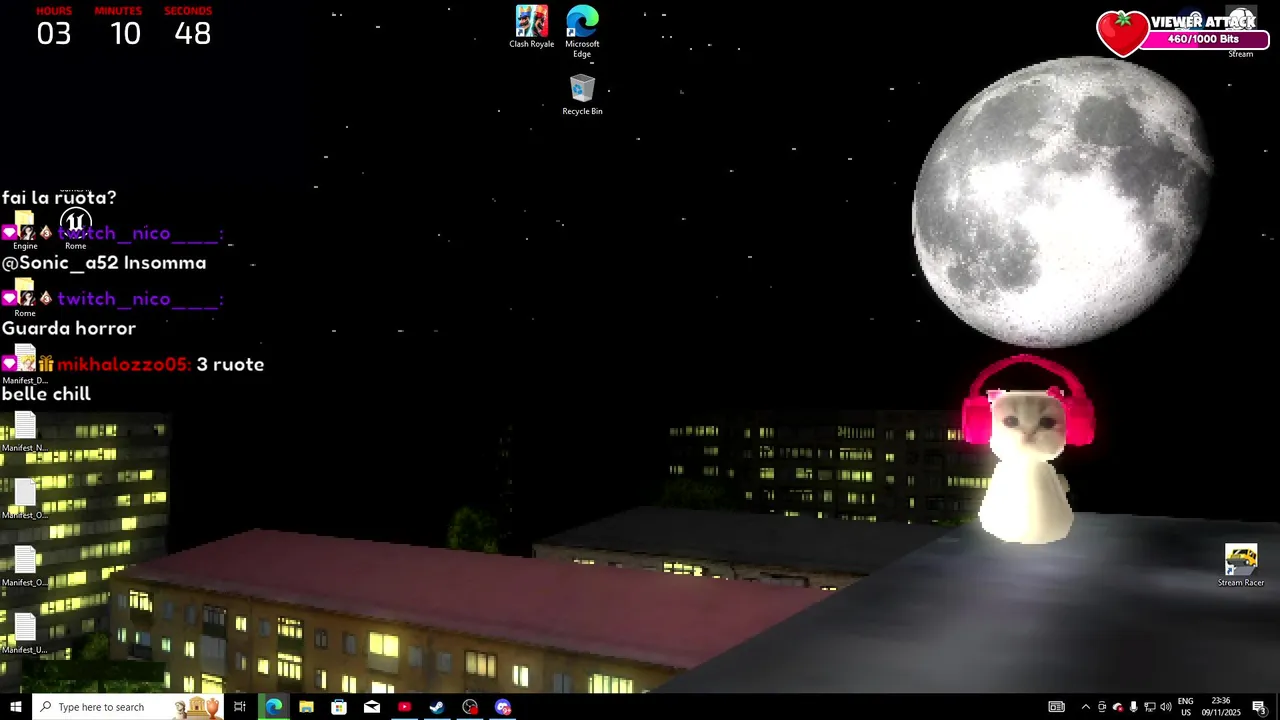The width and height of the screenshot is (1280, 720).
Task: Click the Viewer Attack strawberry icon
Action: pyautogui.click(x=1122, y=33)
